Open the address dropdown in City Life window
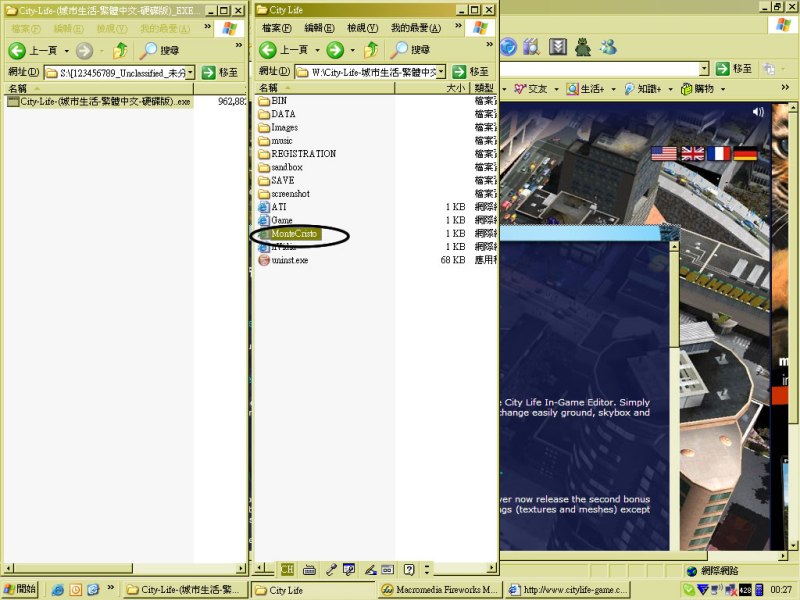 point(441,71)
